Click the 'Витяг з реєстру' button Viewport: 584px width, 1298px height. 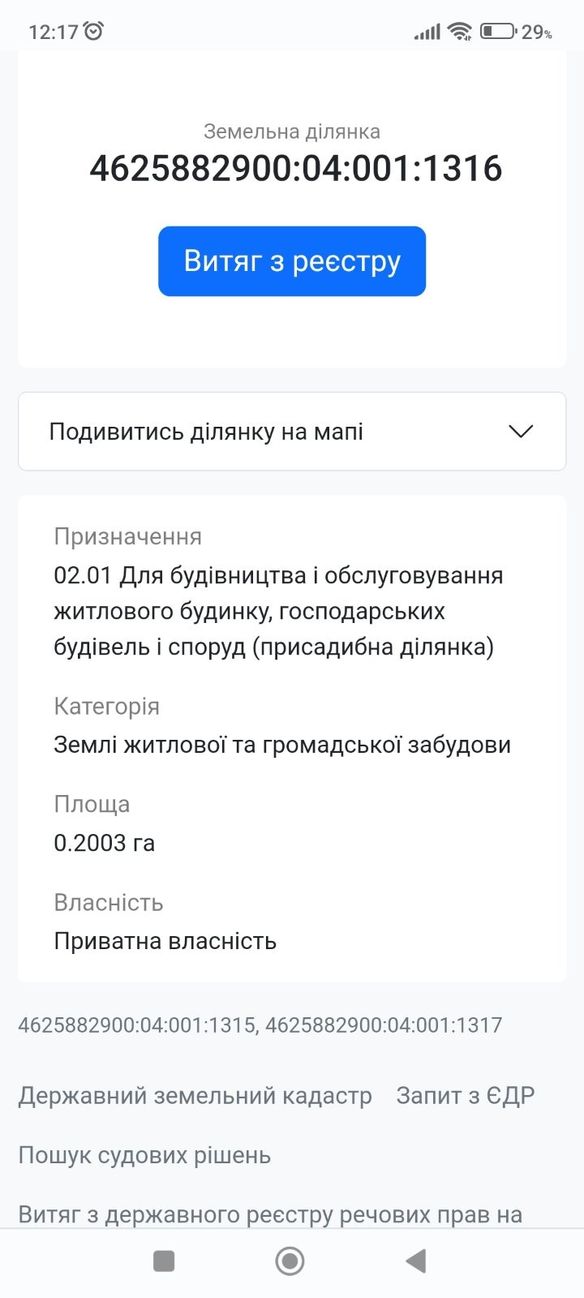point(292,261)
